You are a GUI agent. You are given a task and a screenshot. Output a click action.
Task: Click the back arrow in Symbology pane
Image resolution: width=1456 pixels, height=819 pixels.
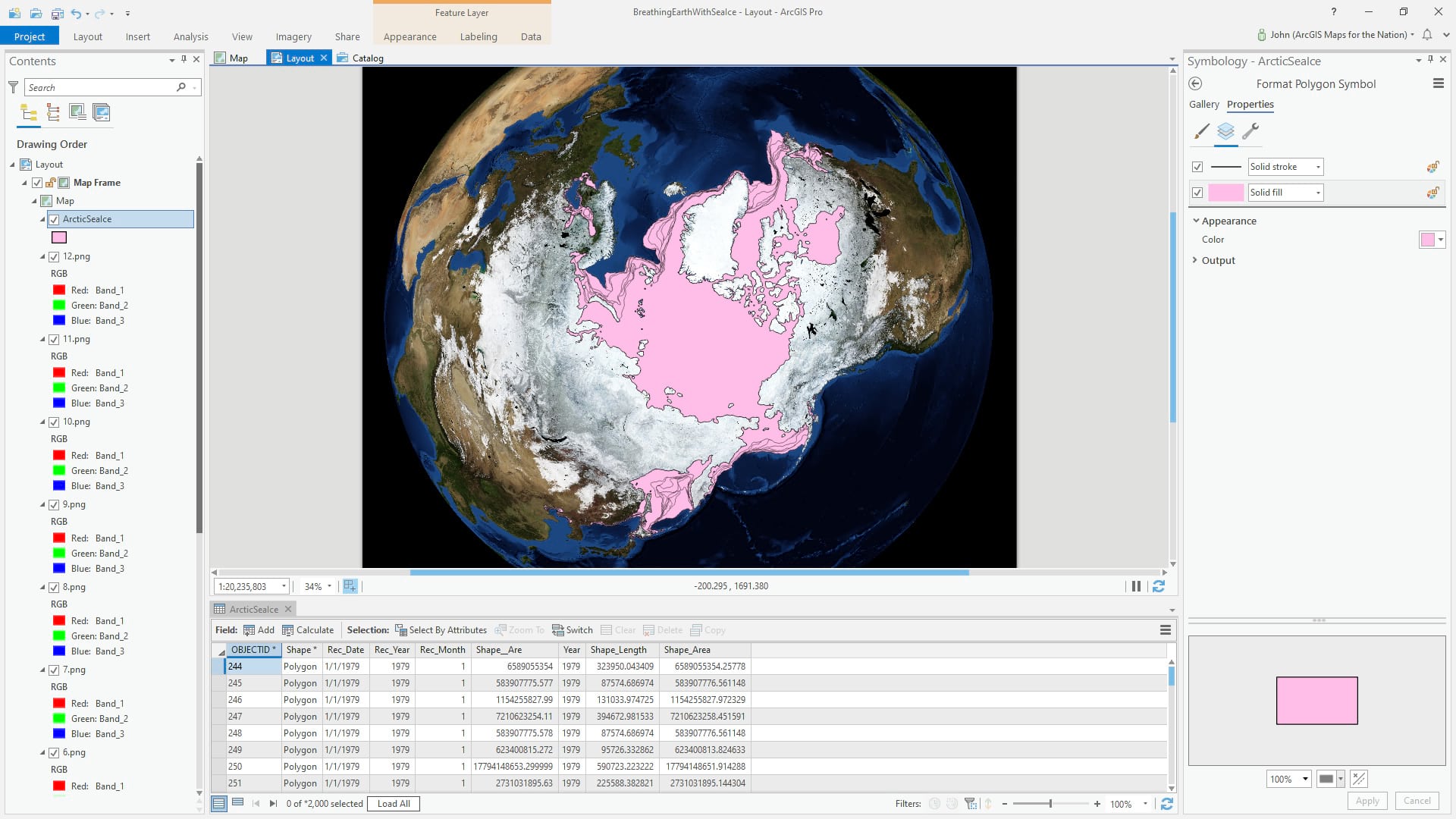tap(1196, 84)
